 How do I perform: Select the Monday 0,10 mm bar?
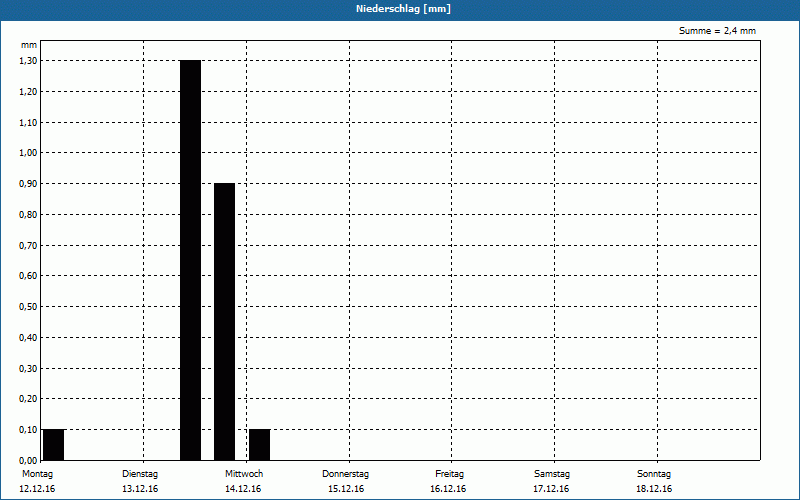[54, 445]
